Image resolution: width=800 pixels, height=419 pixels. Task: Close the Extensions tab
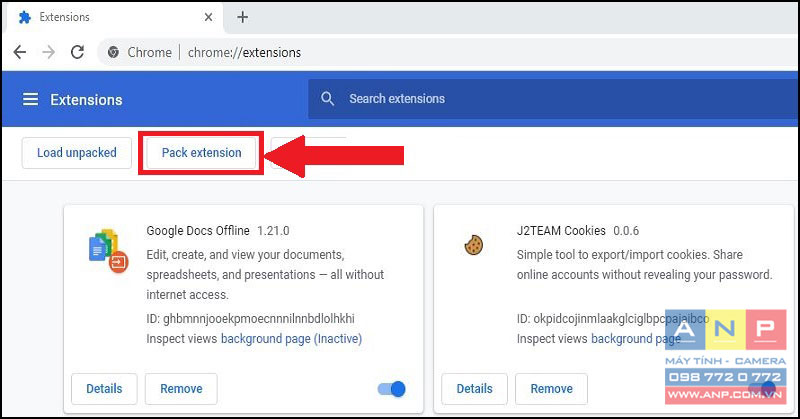click(208, 17)
